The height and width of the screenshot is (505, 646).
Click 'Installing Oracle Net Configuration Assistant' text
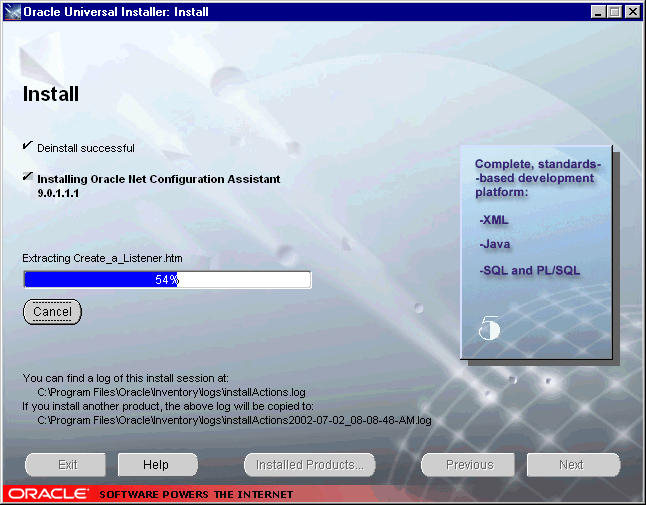point(159,179)
